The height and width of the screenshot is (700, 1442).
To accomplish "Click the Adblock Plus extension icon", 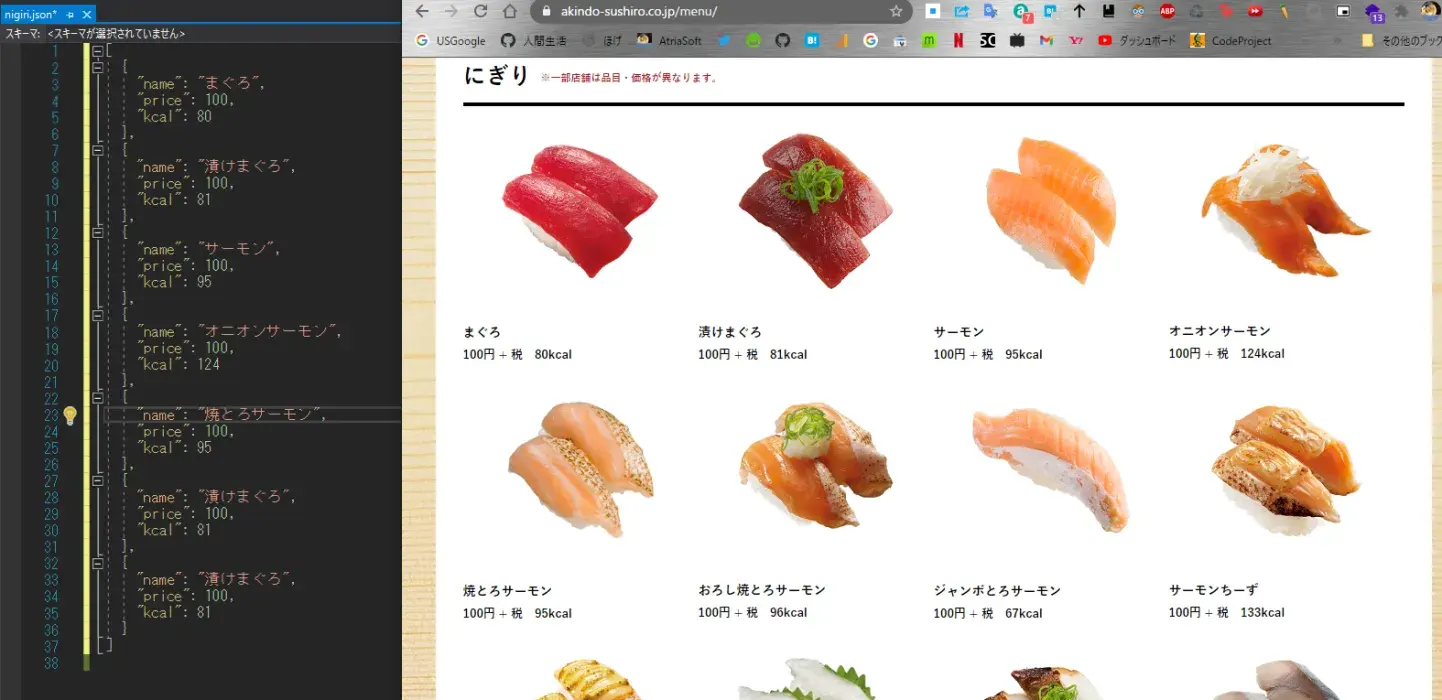I will coord(1167,11).
